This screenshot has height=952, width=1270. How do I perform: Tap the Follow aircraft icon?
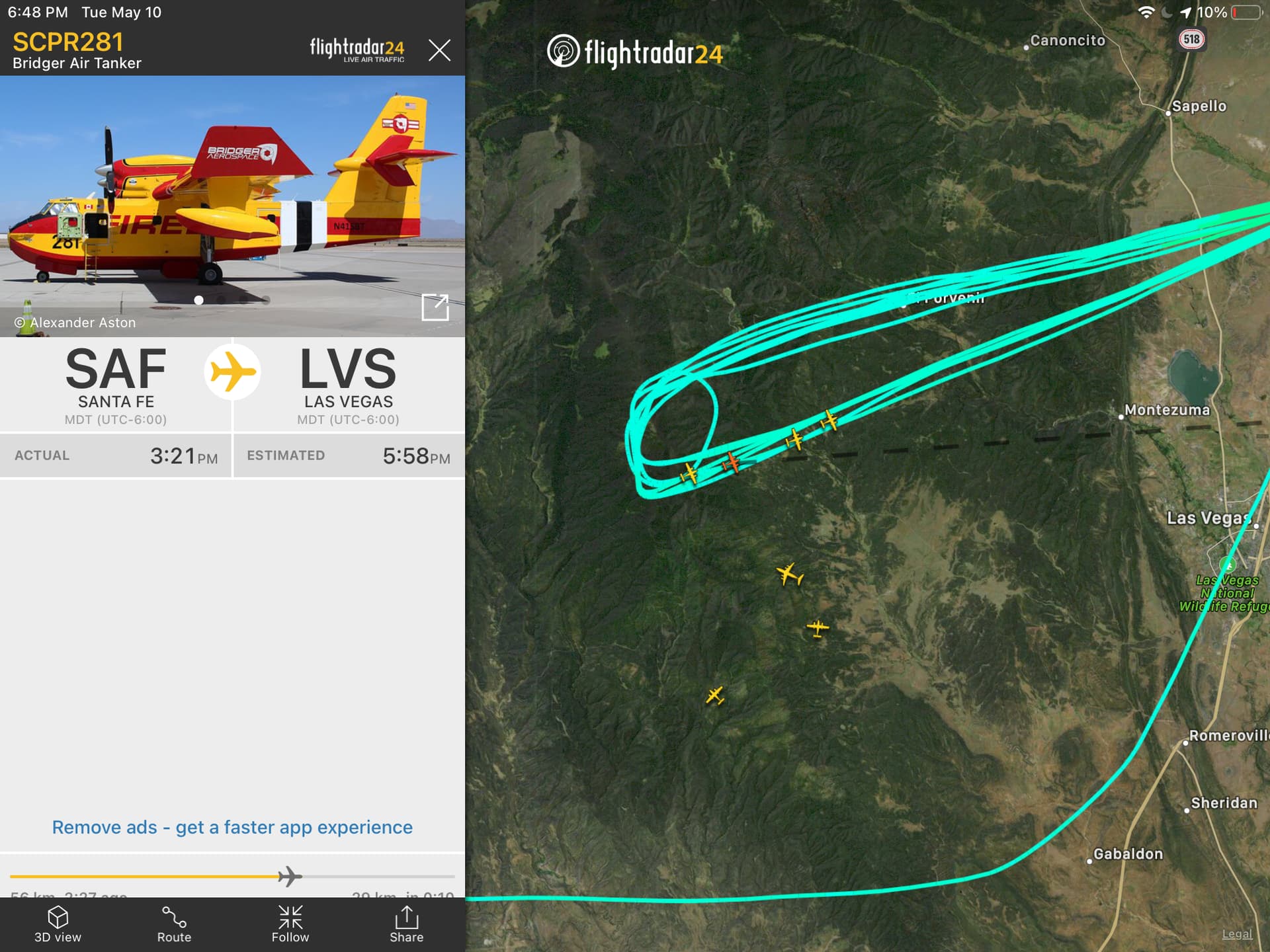pyautogui.click(x=290, y=924)
